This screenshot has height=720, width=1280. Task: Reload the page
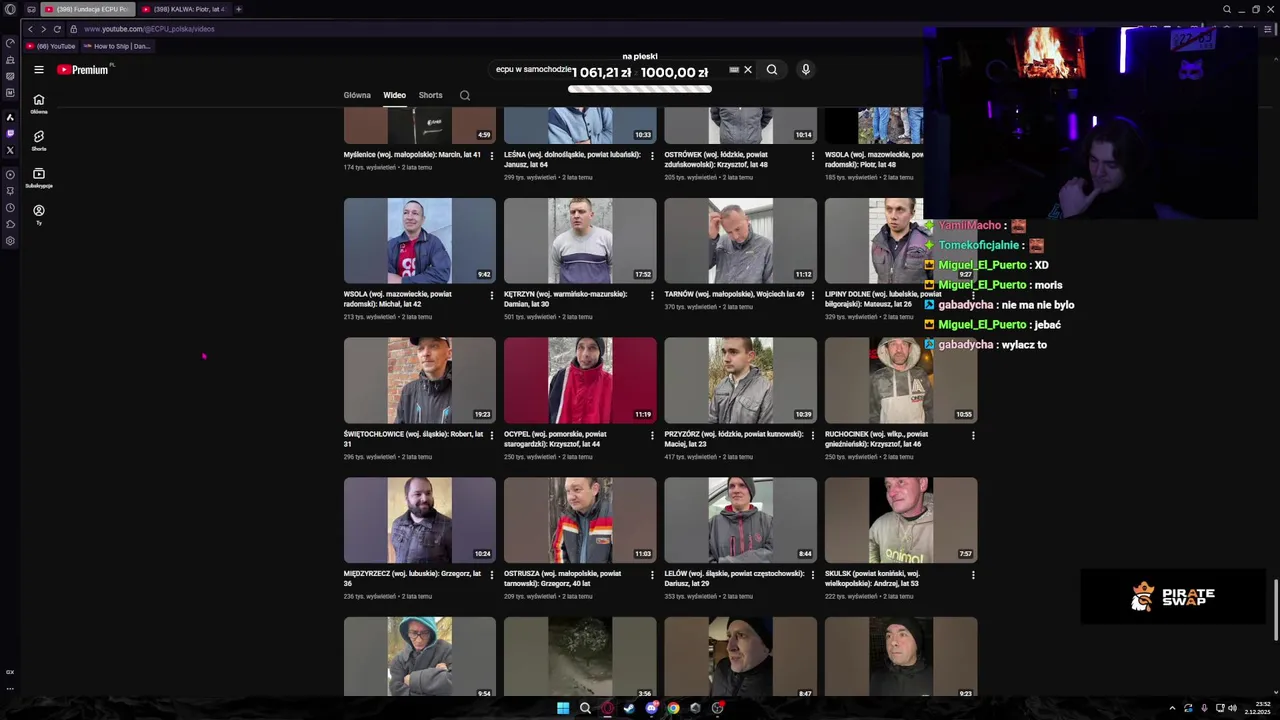(x=57, y=29)
